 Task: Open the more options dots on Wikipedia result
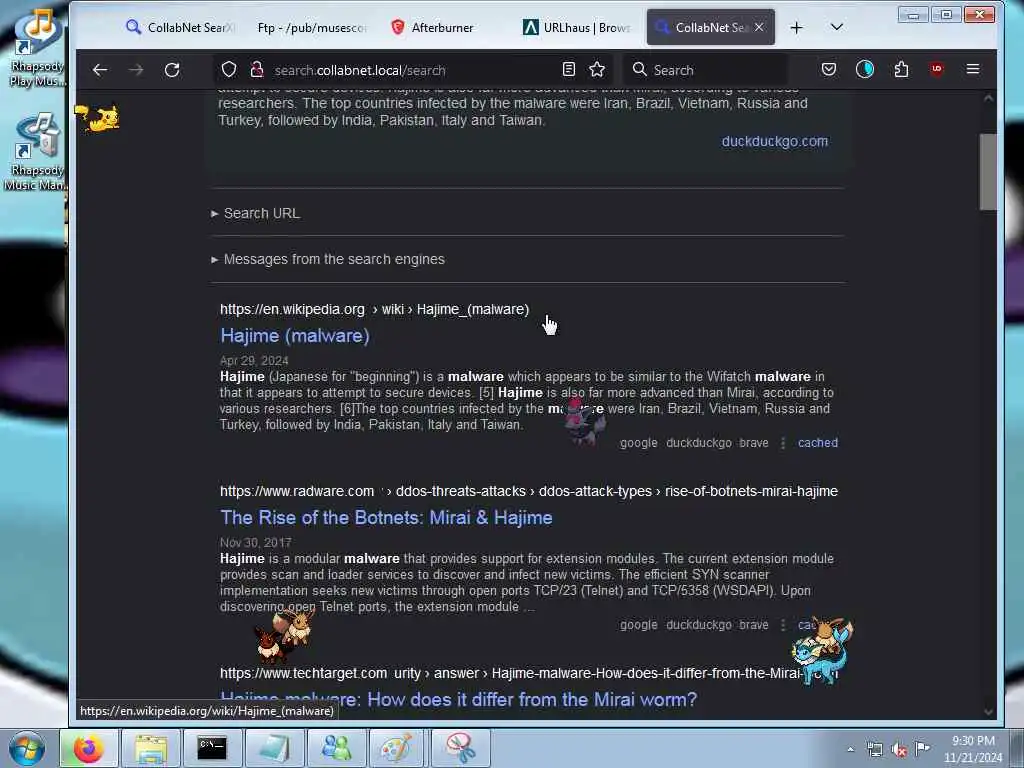click(x=783, y=443)
